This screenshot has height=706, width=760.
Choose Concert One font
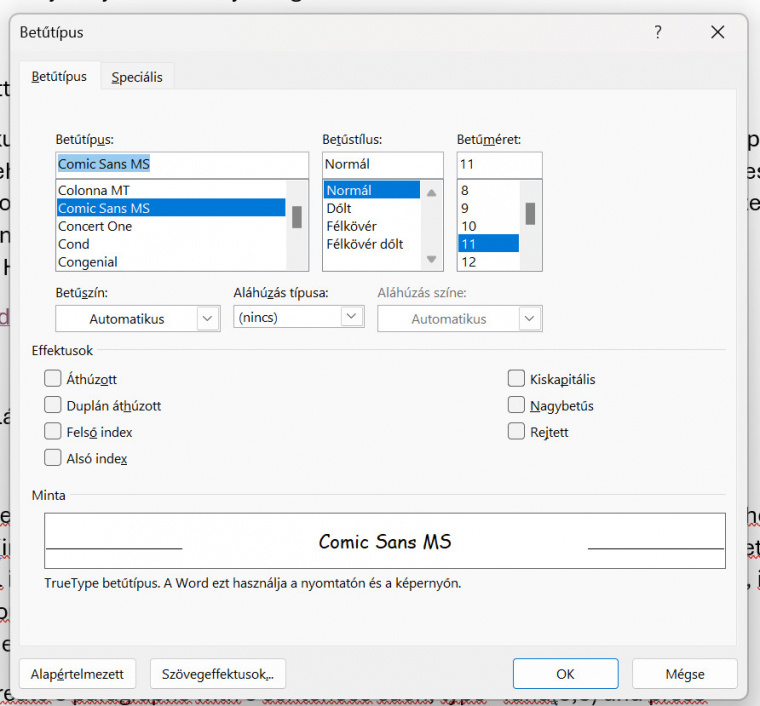pos(171,226)
